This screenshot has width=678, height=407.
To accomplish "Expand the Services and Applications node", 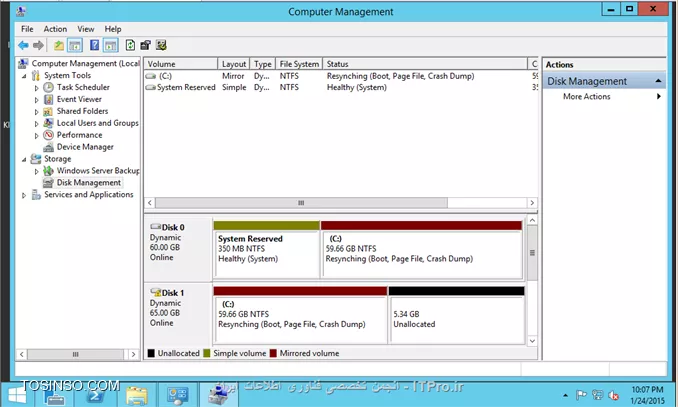I will point(25,195).
